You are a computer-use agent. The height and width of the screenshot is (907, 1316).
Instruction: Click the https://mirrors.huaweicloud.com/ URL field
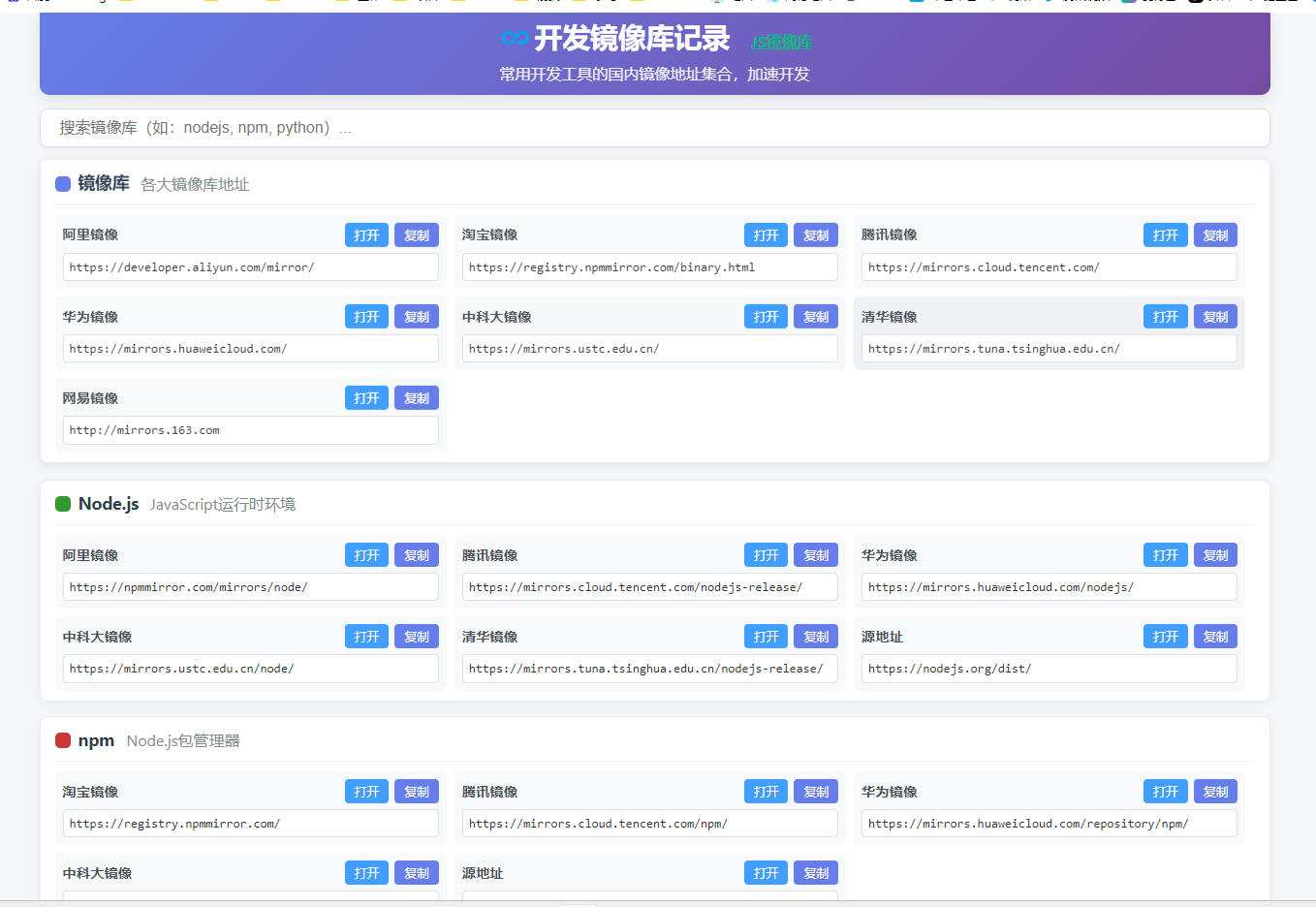[251, 349]
